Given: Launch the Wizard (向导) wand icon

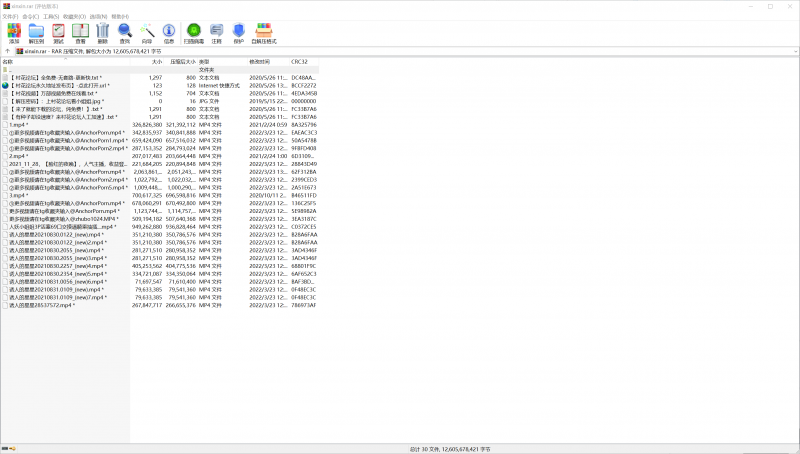Looking at the screenshot, I should pos(147,32).
